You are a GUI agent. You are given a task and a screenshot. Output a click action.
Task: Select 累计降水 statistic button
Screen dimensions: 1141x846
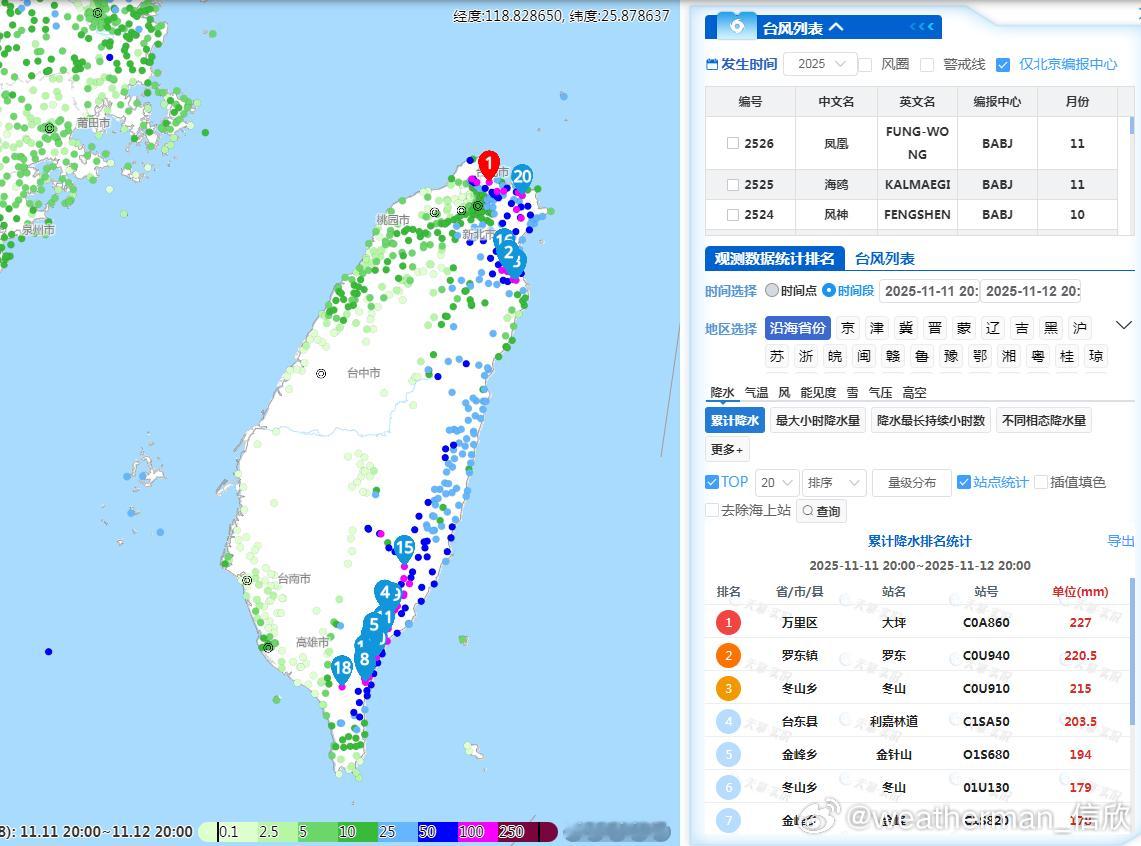click(x=735, y=420)
